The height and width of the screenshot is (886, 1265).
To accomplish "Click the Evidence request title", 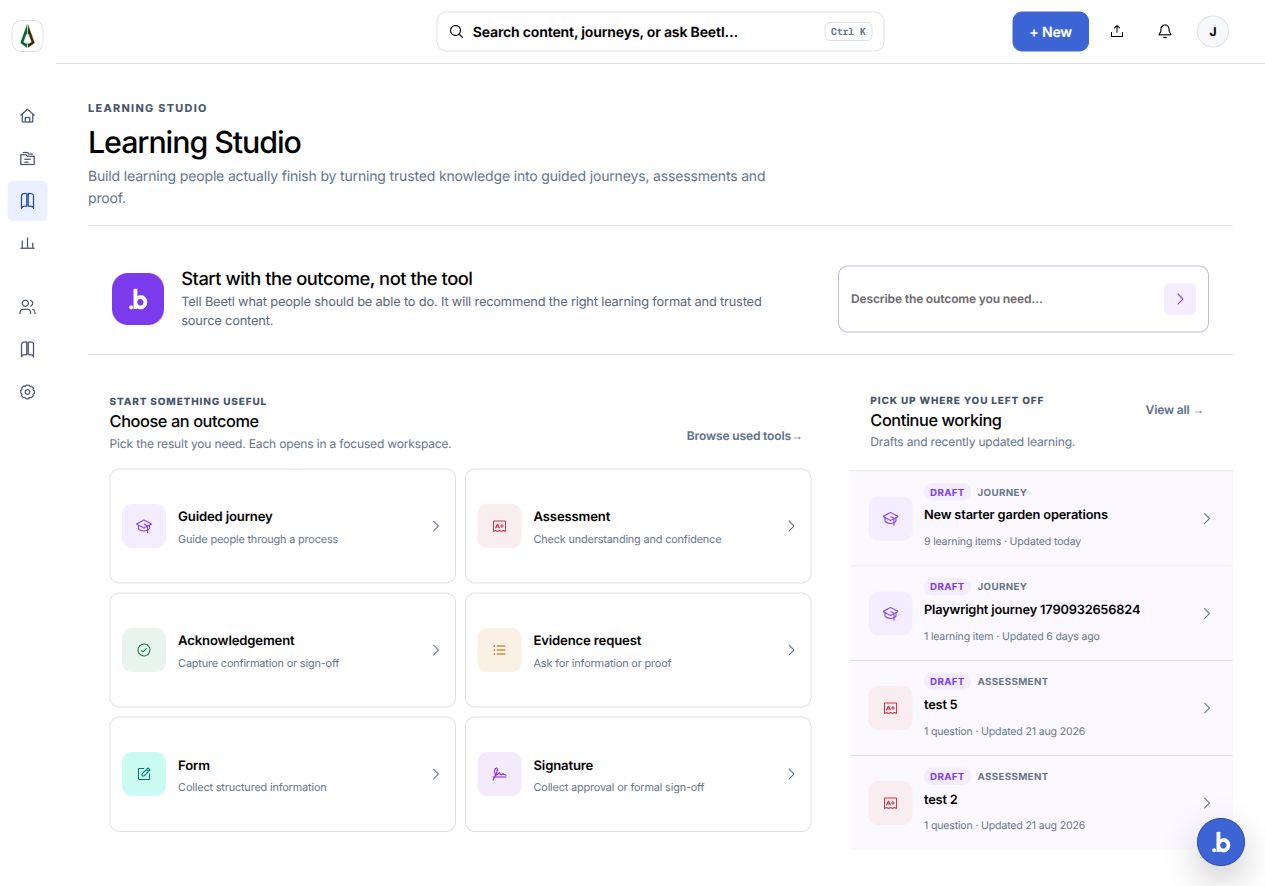I will (x=587, y=641).
